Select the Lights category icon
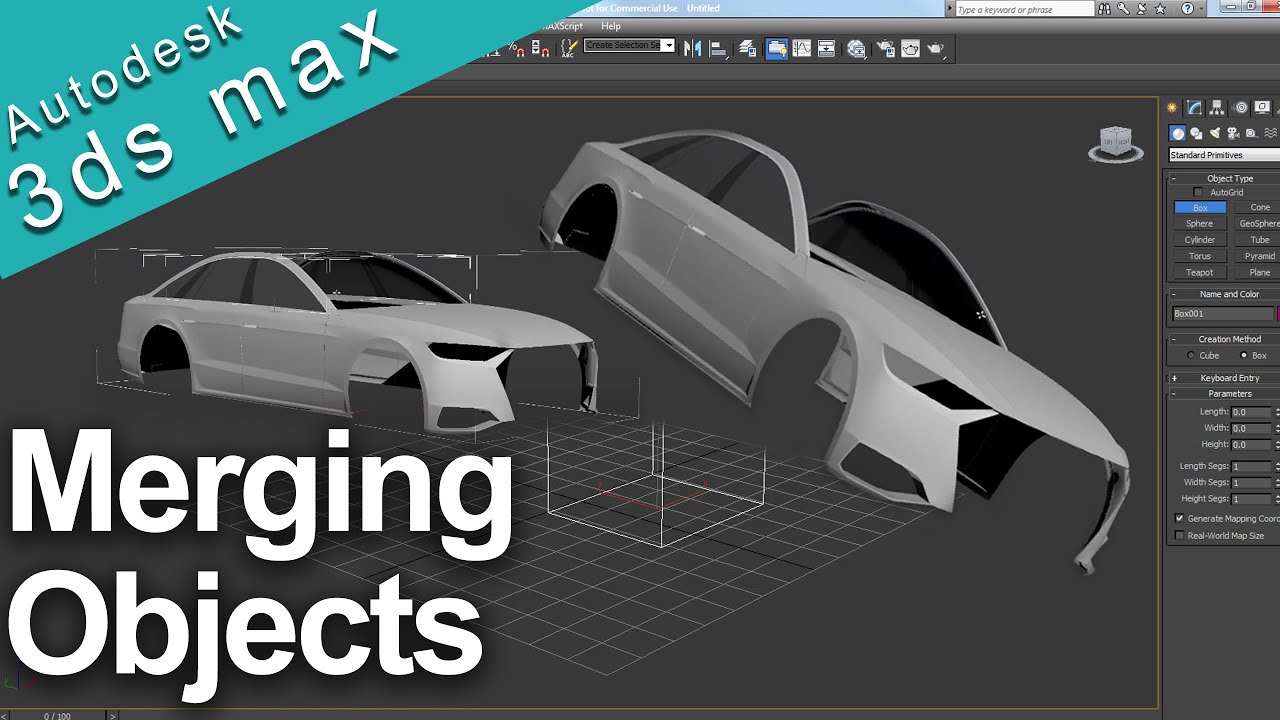Viewport: 1280px width, 720px height. point(1215,133)
